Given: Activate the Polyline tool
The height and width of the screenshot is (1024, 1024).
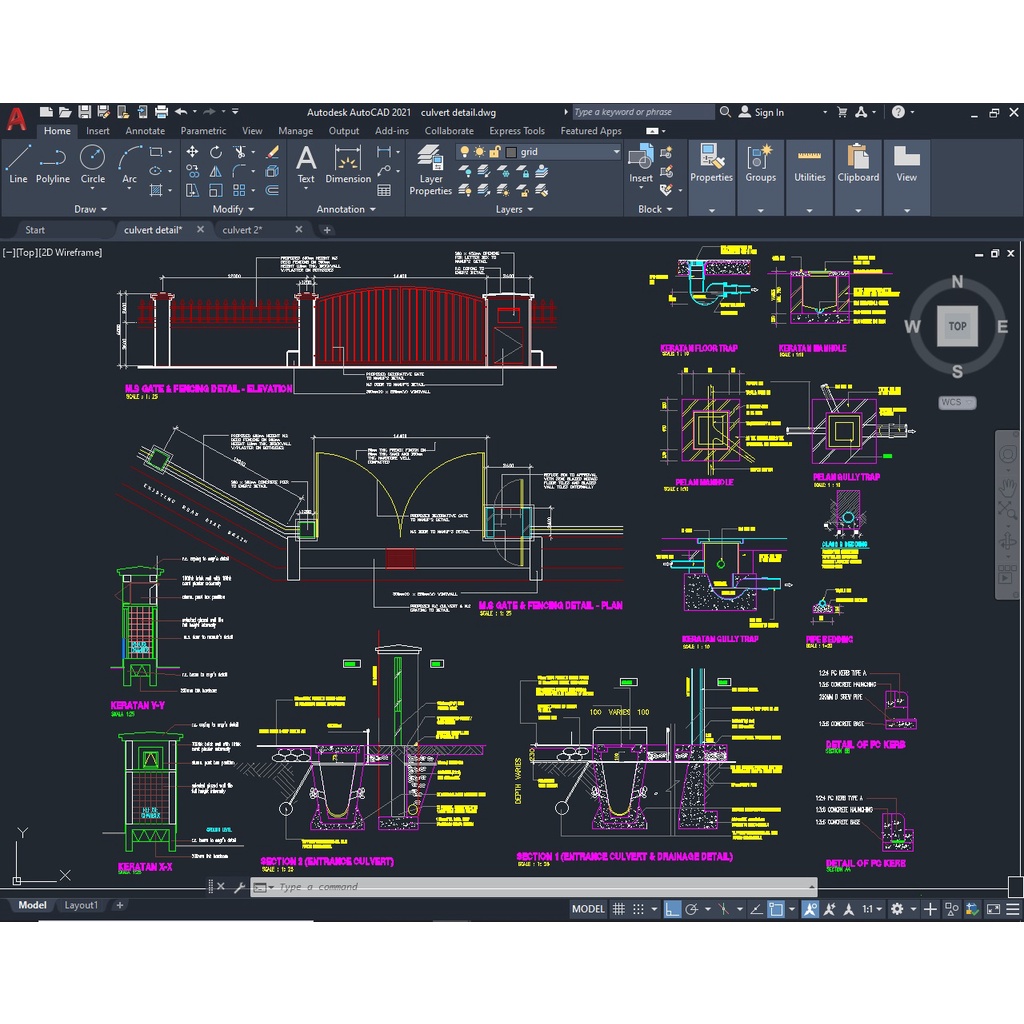Looking at the screenshot, I should [x=53, y=165].
